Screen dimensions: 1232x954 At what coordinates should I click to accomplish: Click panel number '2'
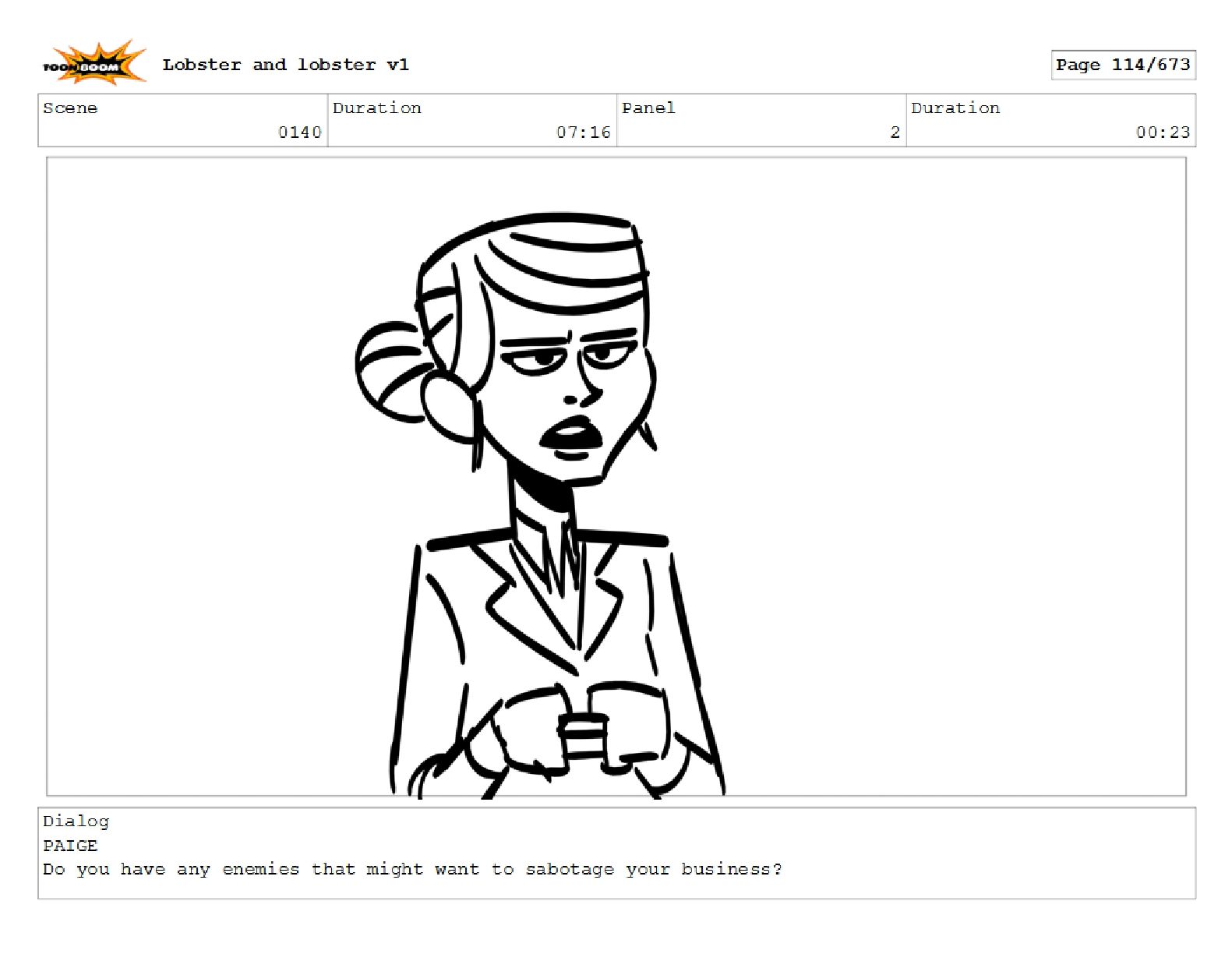(x=895, y=132)
